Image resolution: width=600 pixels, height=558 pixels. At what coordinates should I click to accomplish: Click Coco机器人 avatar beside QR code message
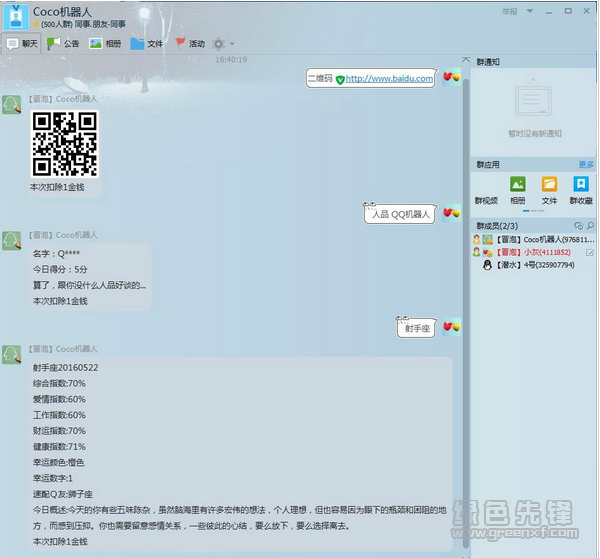pos(12,104)
